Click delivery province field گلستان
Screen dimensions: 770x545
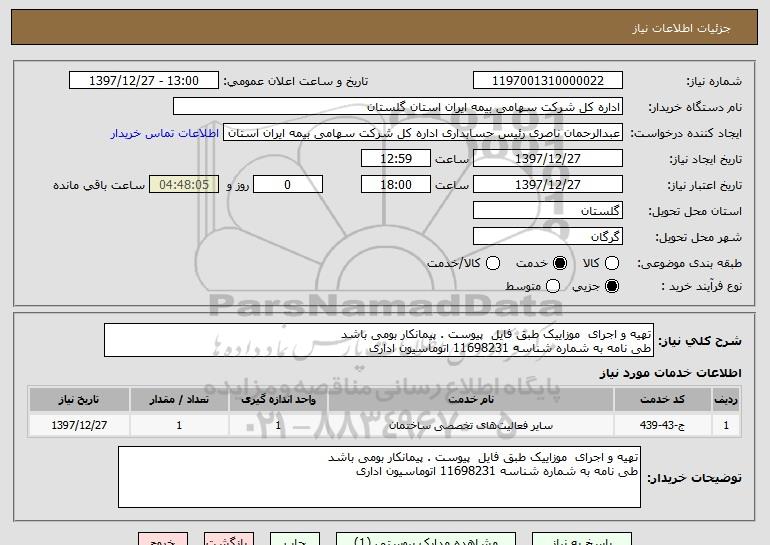coord(548,211)
